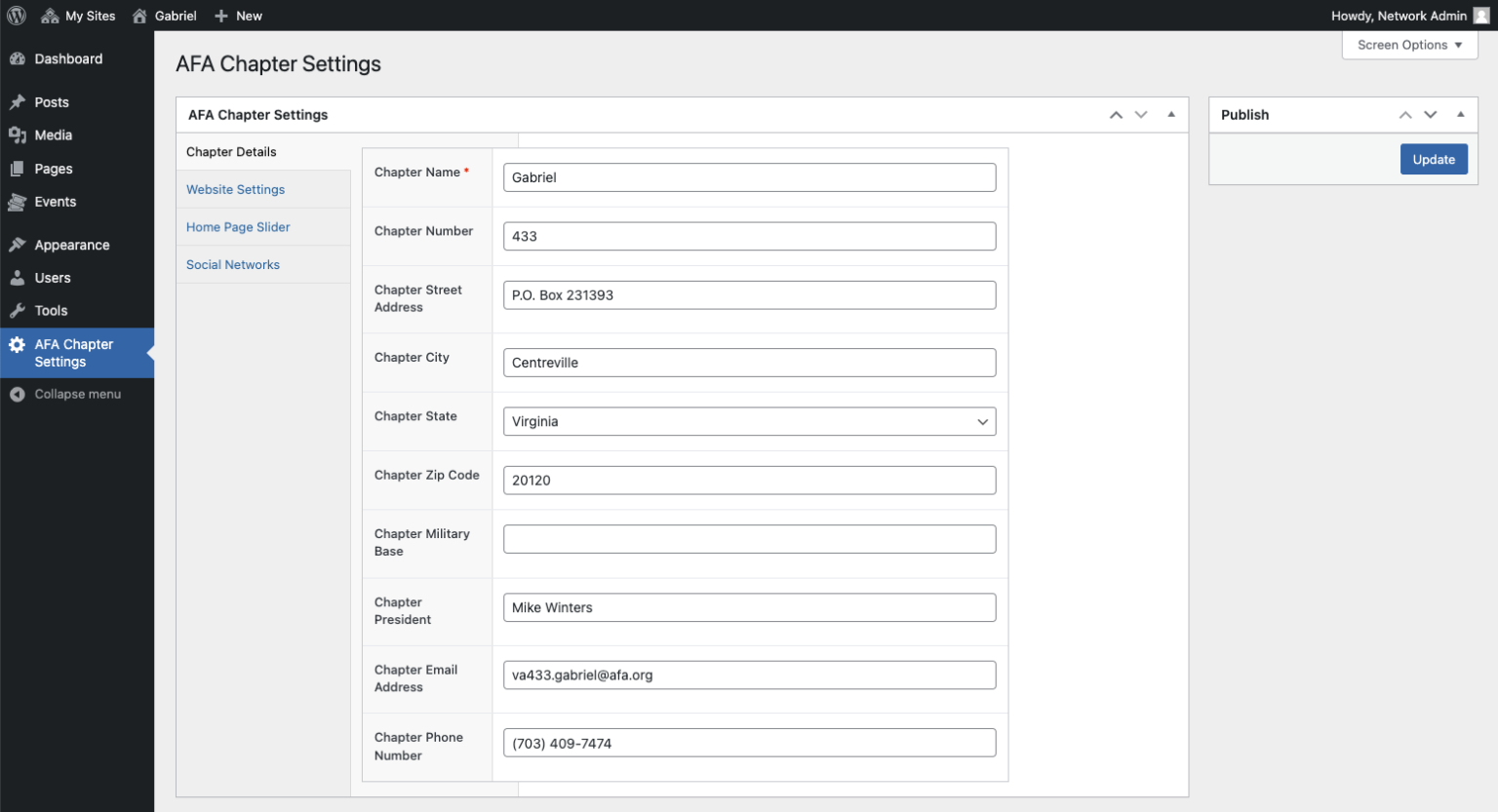
Task: Click the Pages sidebar icon
Action: click(18, 169)
